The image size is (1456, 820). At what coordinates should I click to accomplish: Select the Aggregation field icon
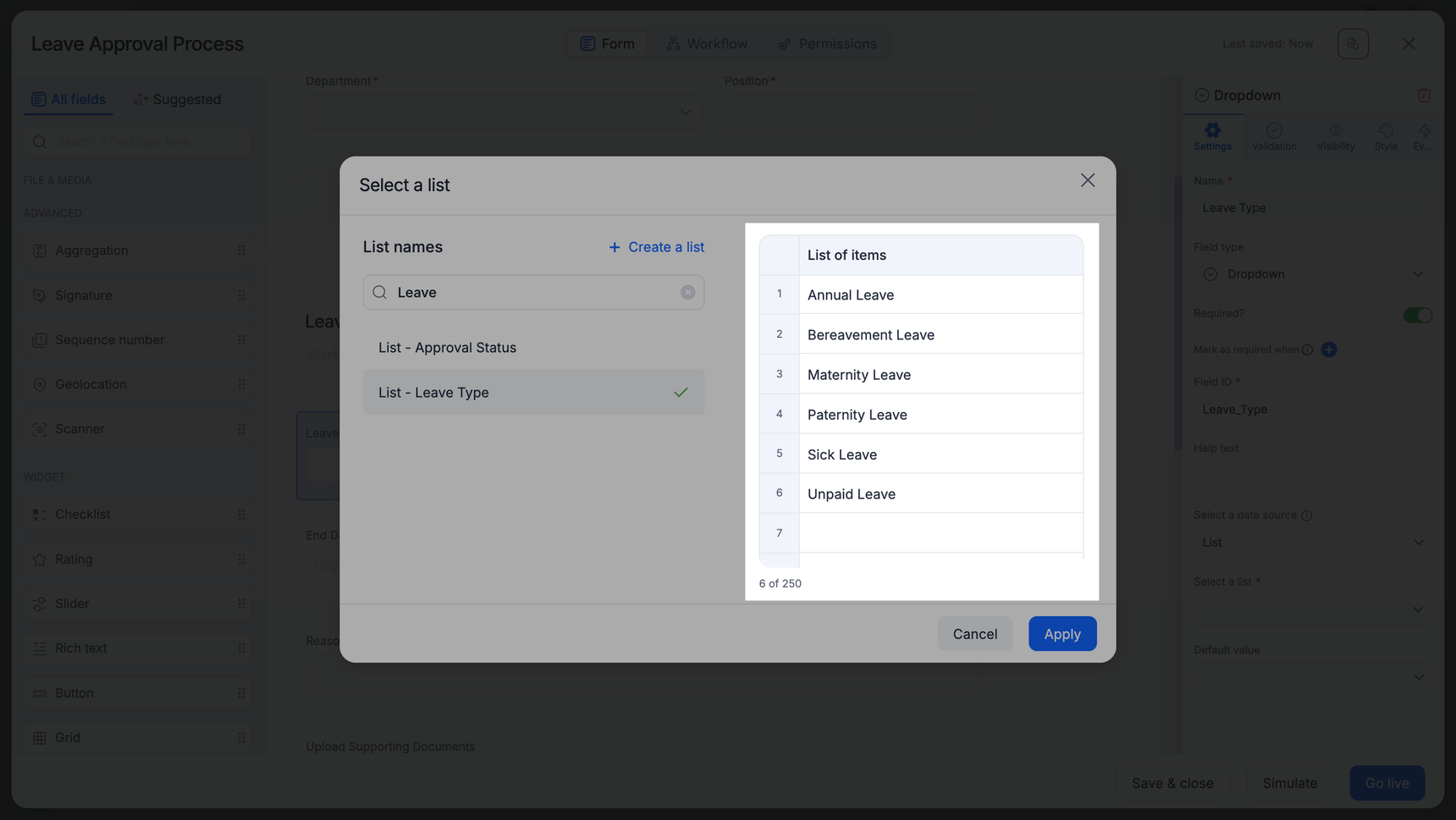tap(39, 251)
